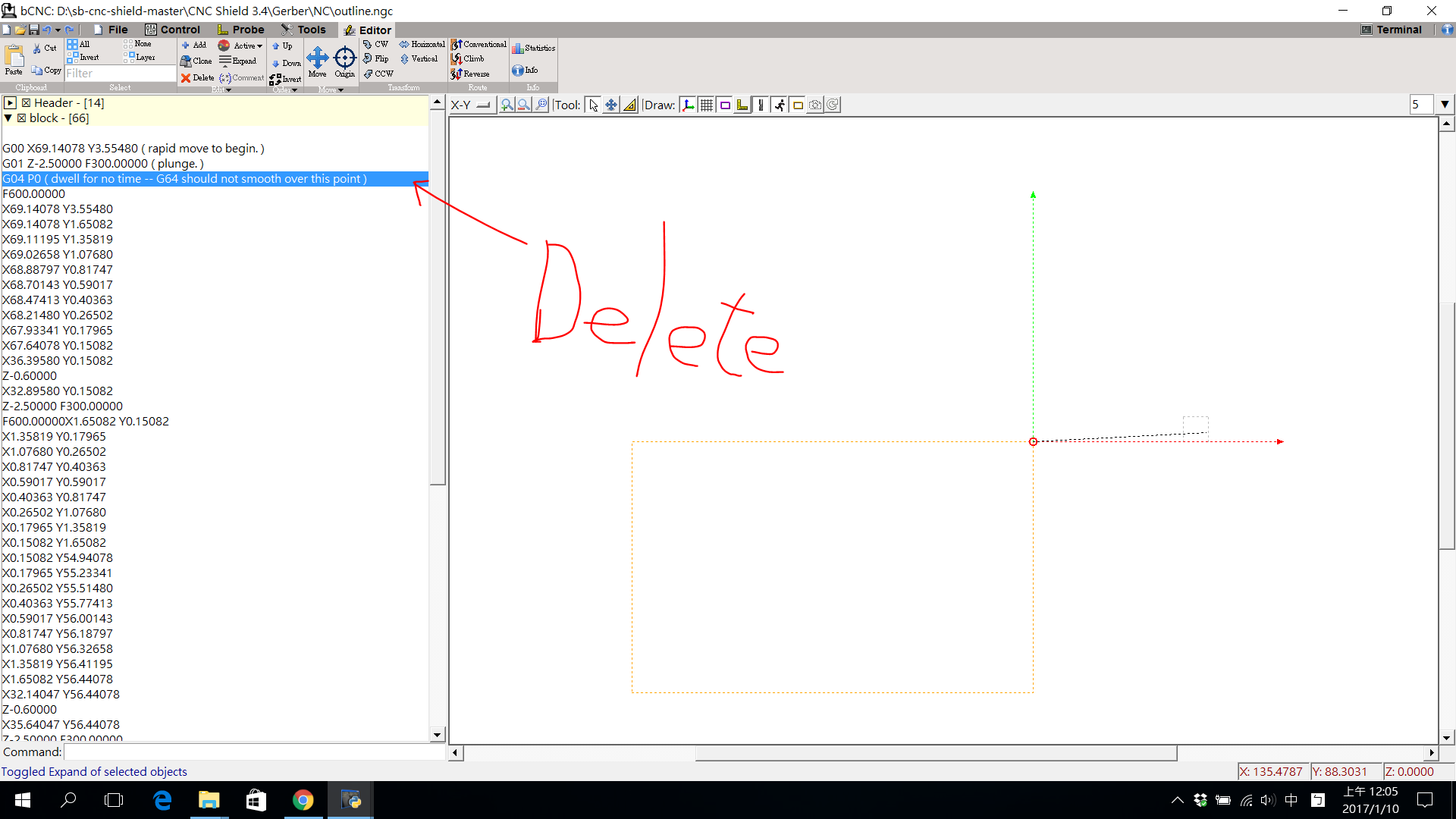Set the Conventional route direction
Viewport: 1456px width, 819px height.
coord(479,44)
